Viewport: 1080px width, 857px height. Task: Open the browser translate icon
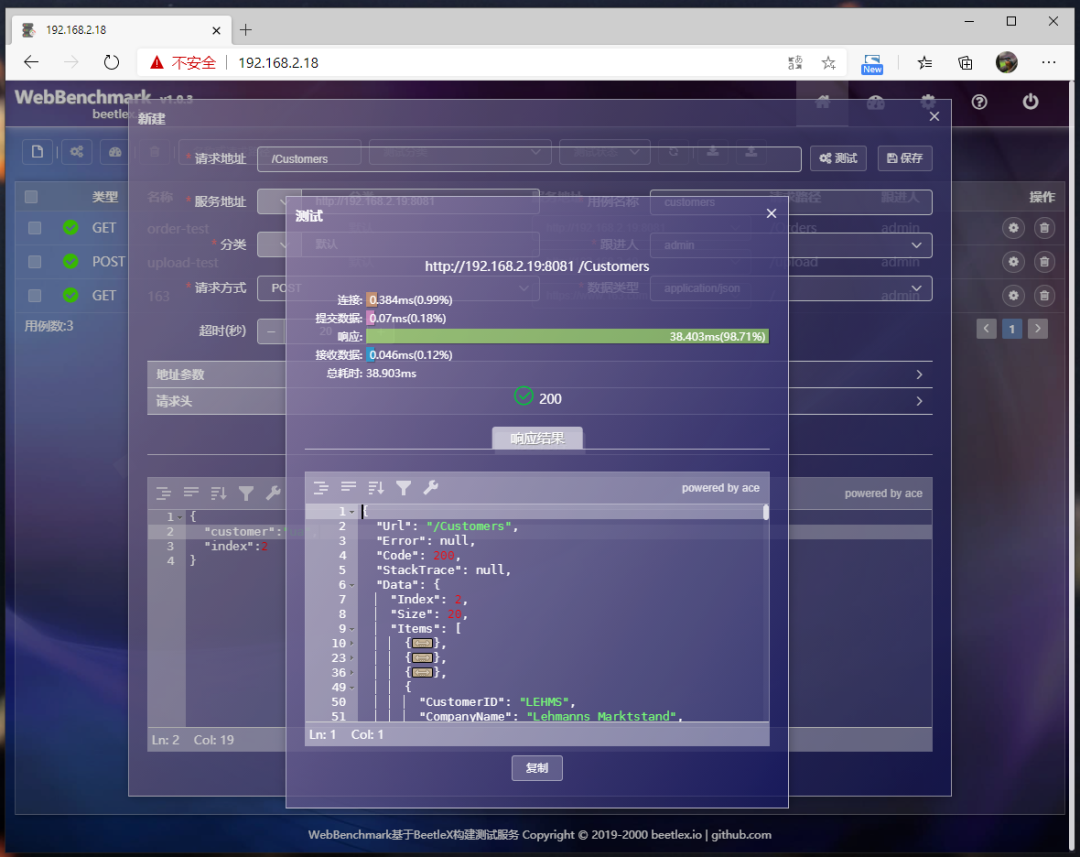[795, 63]
